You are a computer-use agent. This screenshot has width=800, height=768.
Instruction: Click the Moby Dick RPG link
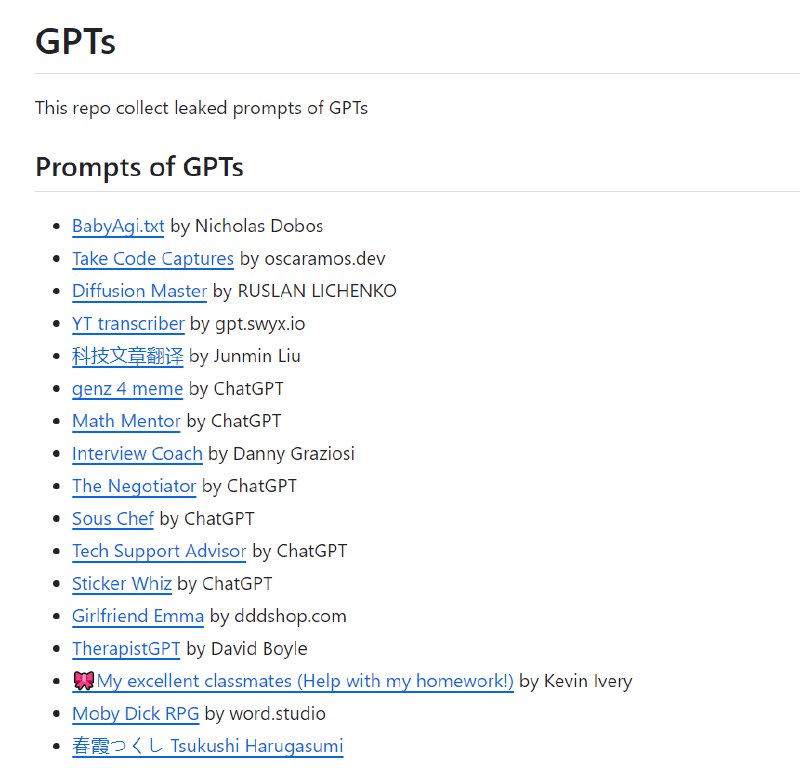135,714
